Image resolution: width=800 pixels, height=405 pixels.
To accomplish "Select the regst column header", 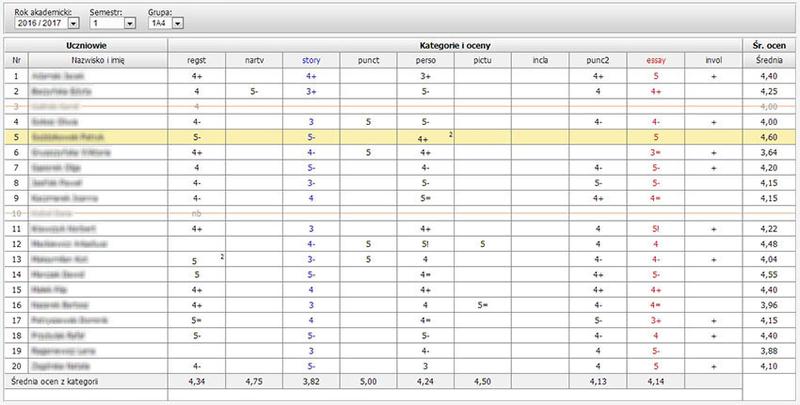I will coord(197,61).
